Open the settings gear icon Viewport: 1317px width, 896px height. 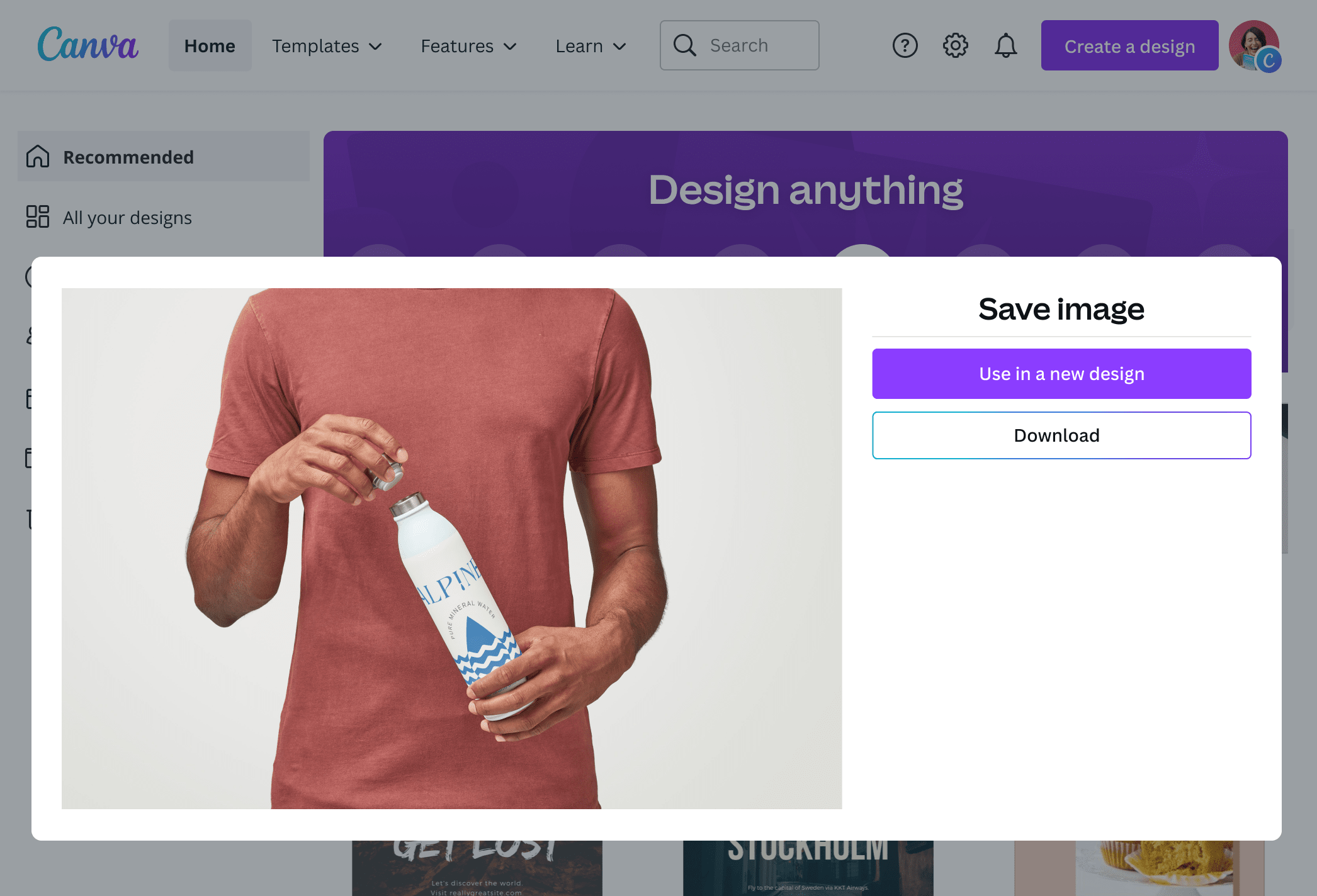[955, 45]
